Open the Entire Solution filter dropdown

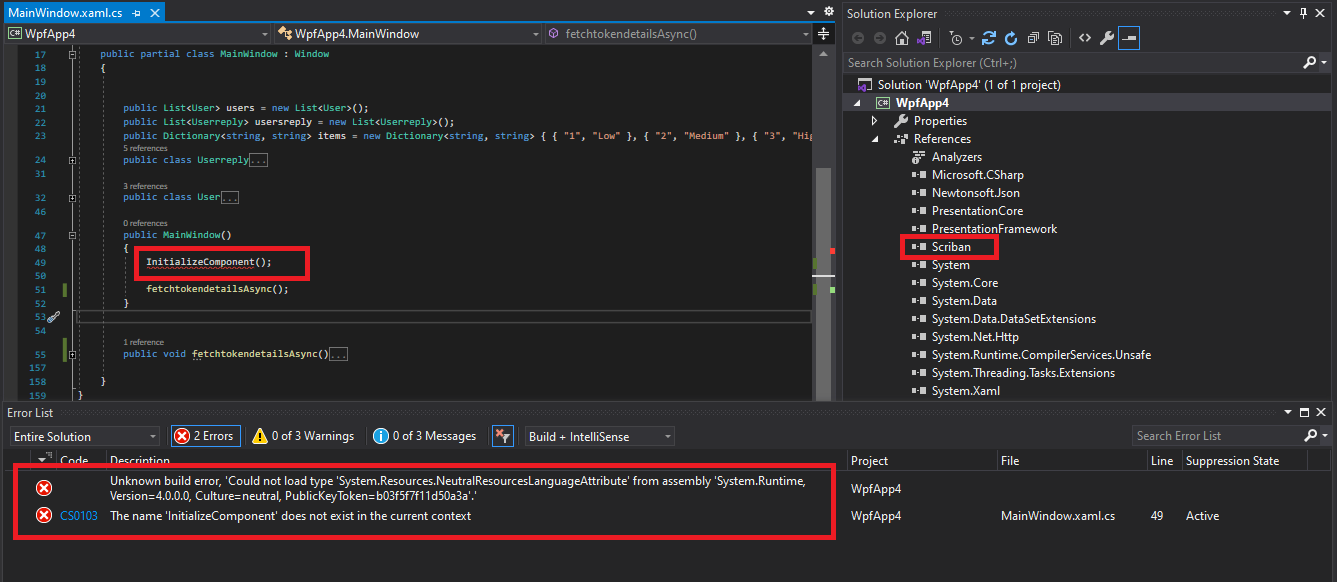coord(84,435)
